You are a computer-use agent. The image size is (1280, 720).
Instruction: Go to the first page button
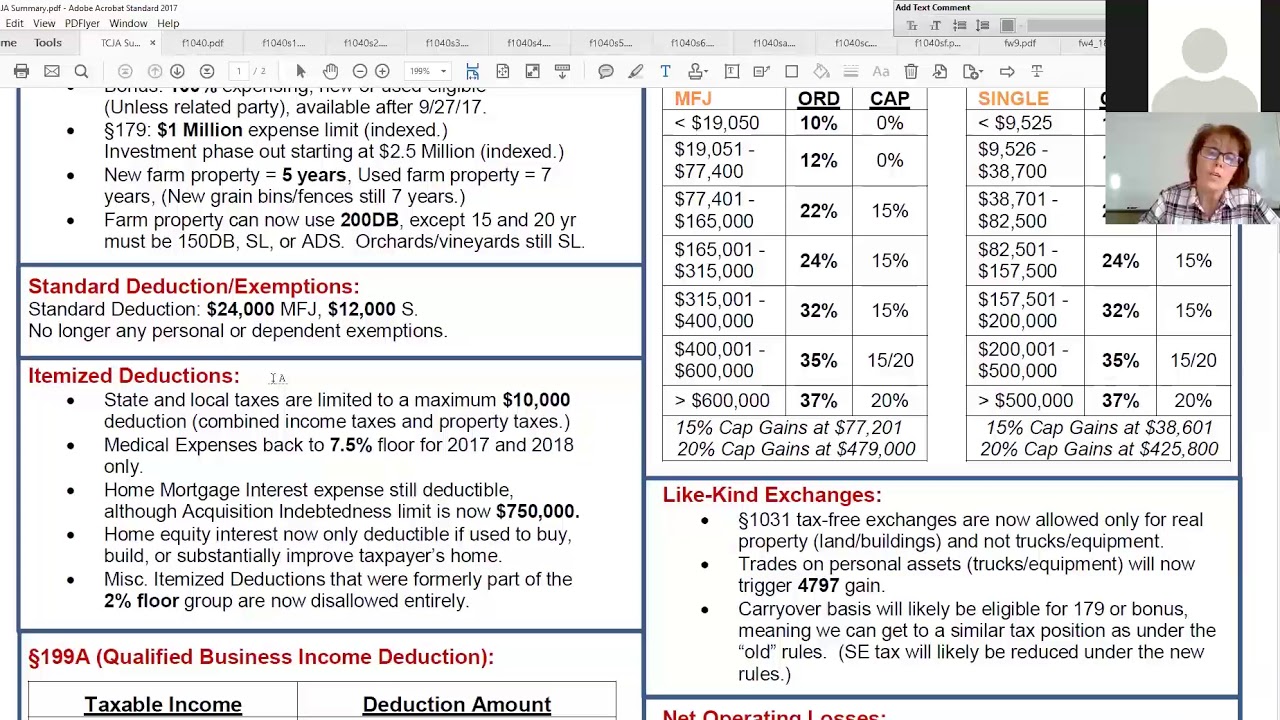coord(125,71)
